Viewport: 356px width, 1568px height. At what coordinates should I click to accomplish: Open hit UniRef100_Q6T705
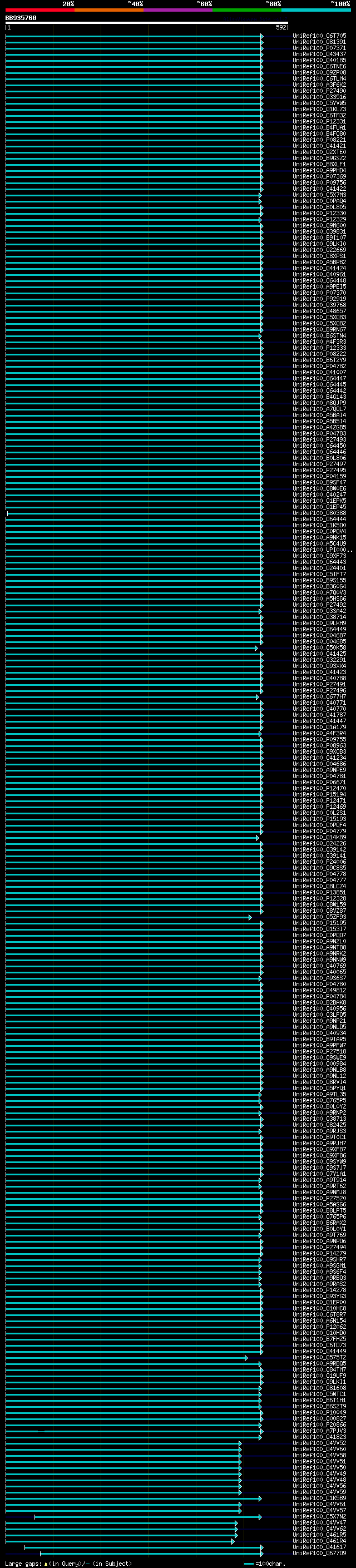pos(319,36)
